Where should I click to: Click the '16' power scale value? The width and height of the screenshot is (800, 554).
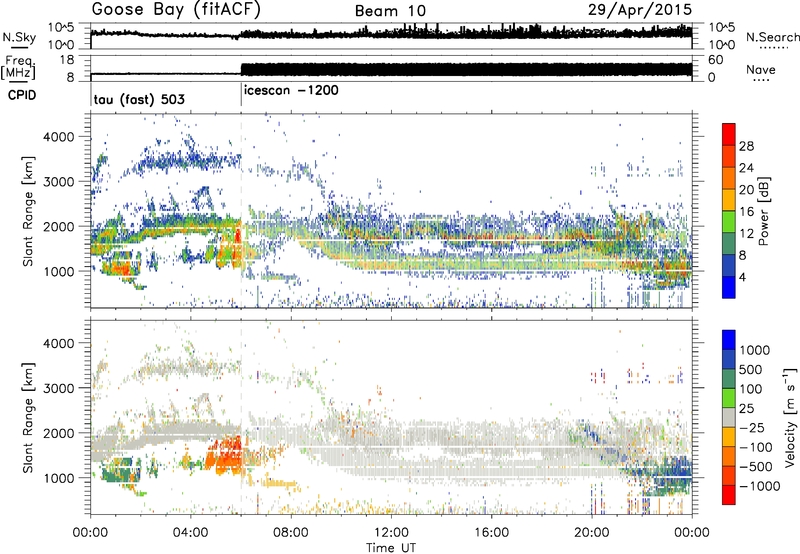tap(746, 212)
